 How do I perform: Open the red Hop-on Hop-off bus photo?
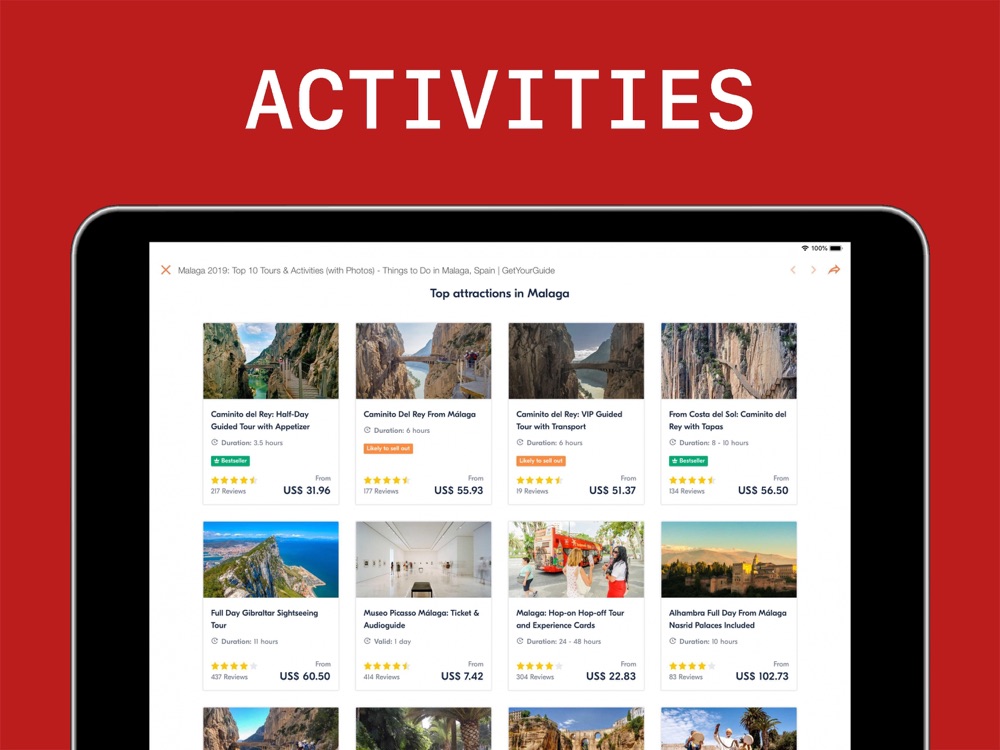click(576, 559)
